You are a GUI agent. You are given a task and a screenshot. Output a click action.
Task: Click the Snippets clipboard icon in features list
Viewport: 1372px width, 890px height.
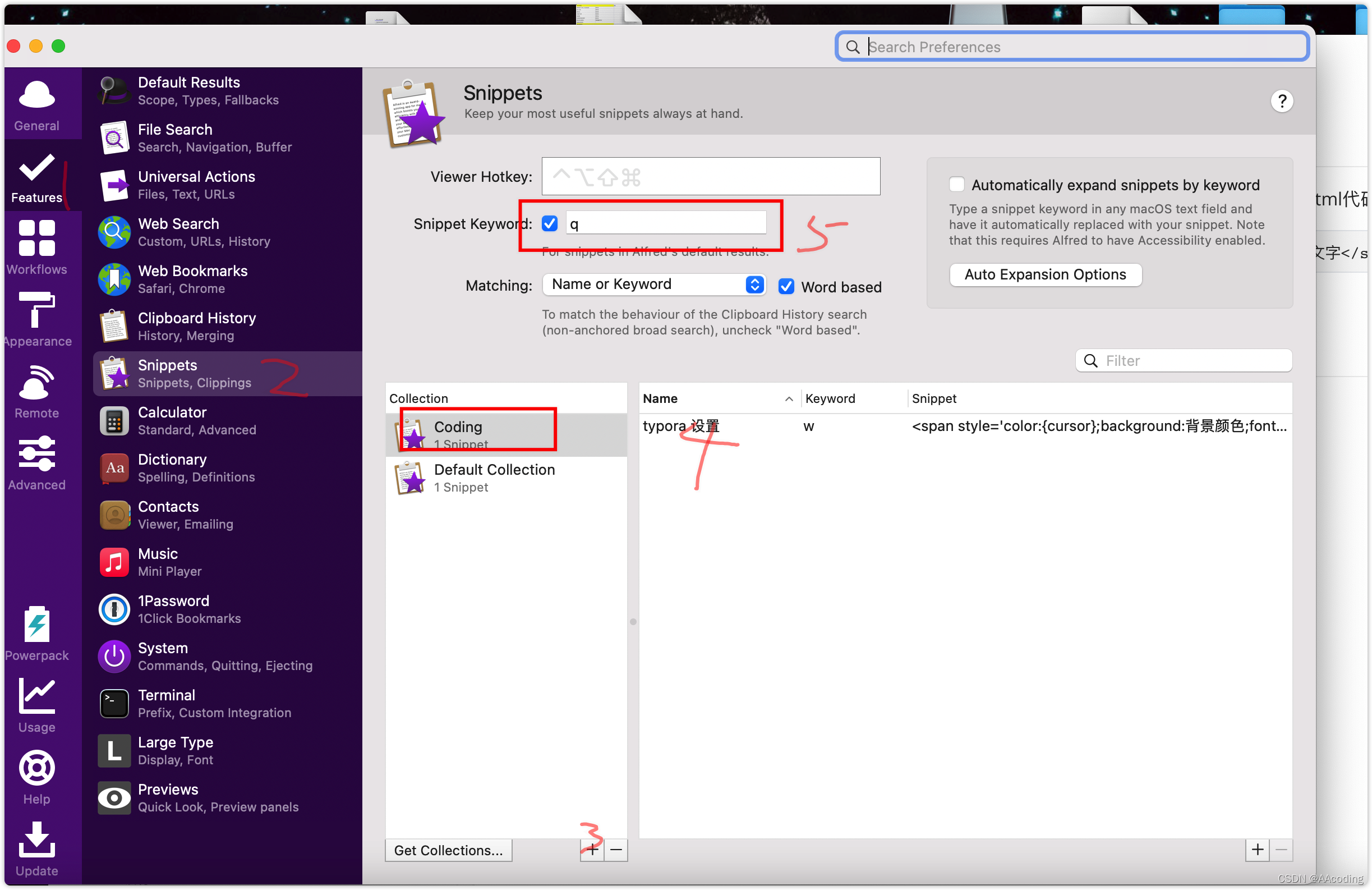(x=114, y=373)
